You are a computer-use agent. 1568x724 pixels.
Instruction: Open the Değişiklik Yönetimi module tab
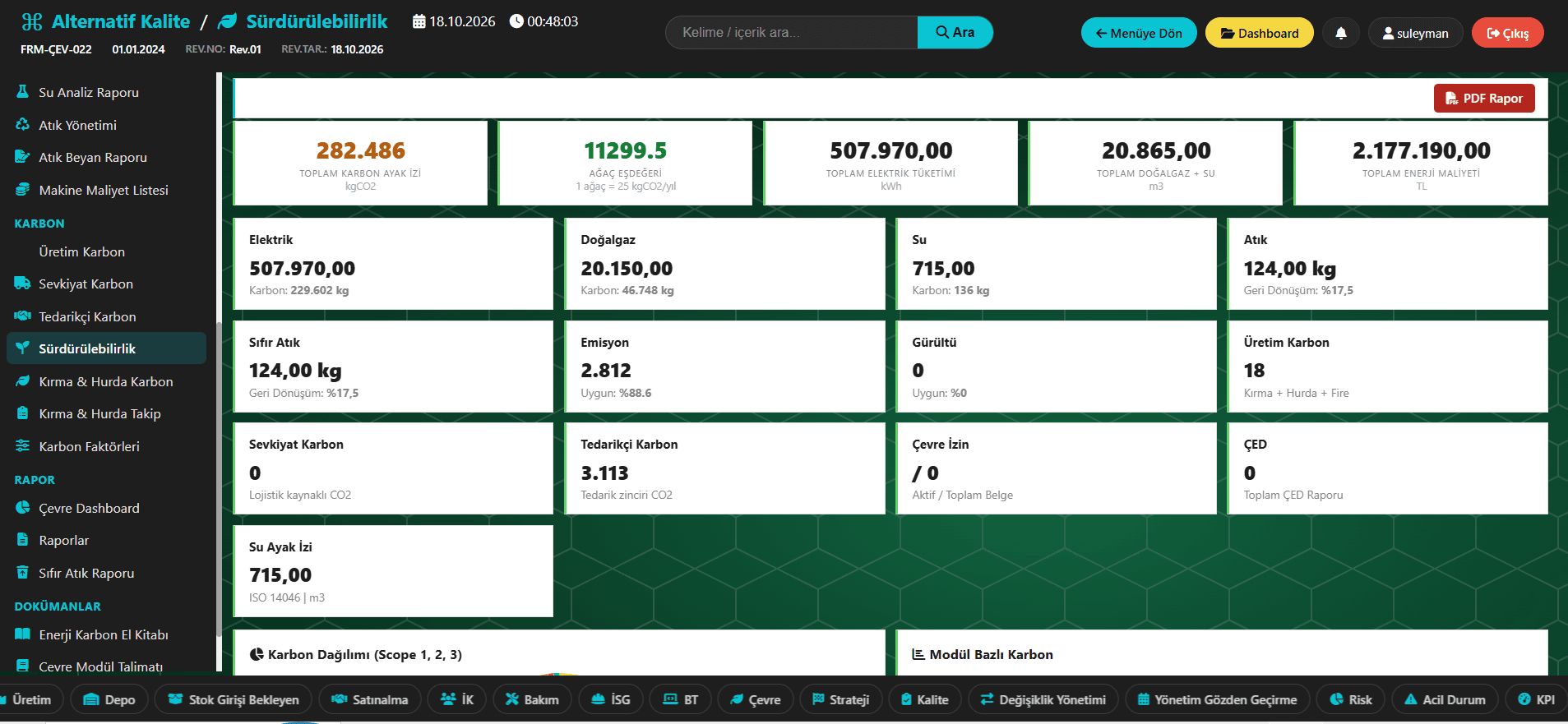[x=1043, y=699]
